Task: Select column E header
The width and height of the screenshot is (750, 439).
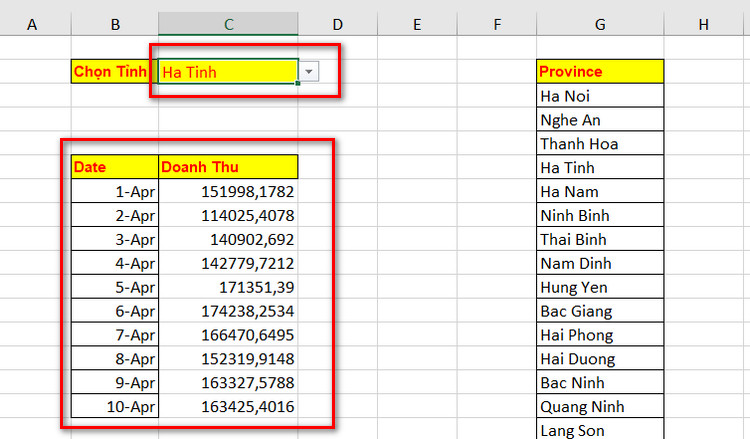Action: pyautogui.click(x=417, y=24)
